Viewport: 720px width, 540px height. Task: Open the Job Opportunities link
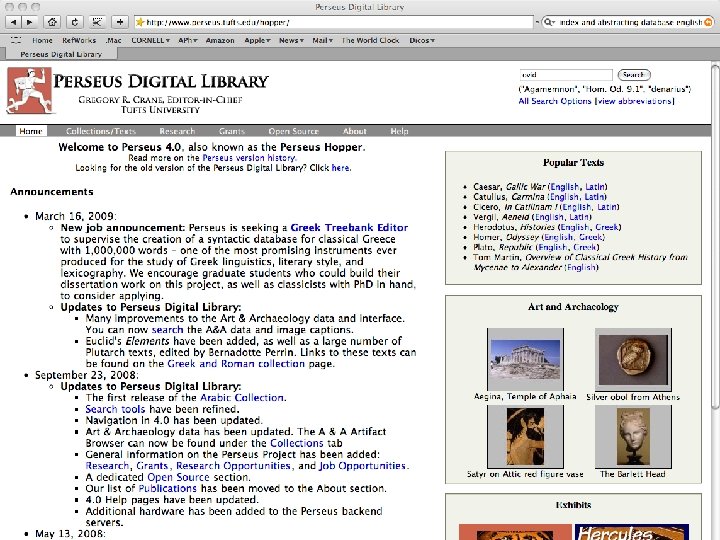pyautogui.click(x=362, y=466)
